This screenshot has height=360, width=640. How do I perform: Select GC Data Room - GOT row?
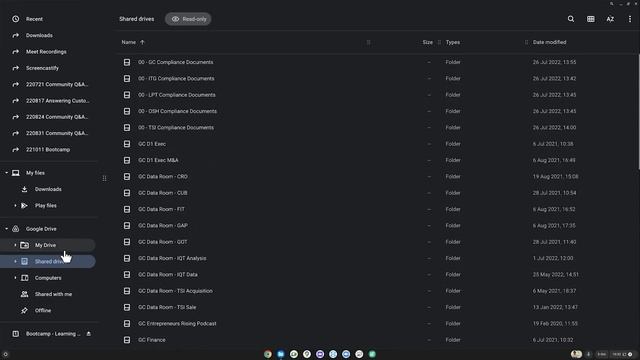(x=377, y=242)
